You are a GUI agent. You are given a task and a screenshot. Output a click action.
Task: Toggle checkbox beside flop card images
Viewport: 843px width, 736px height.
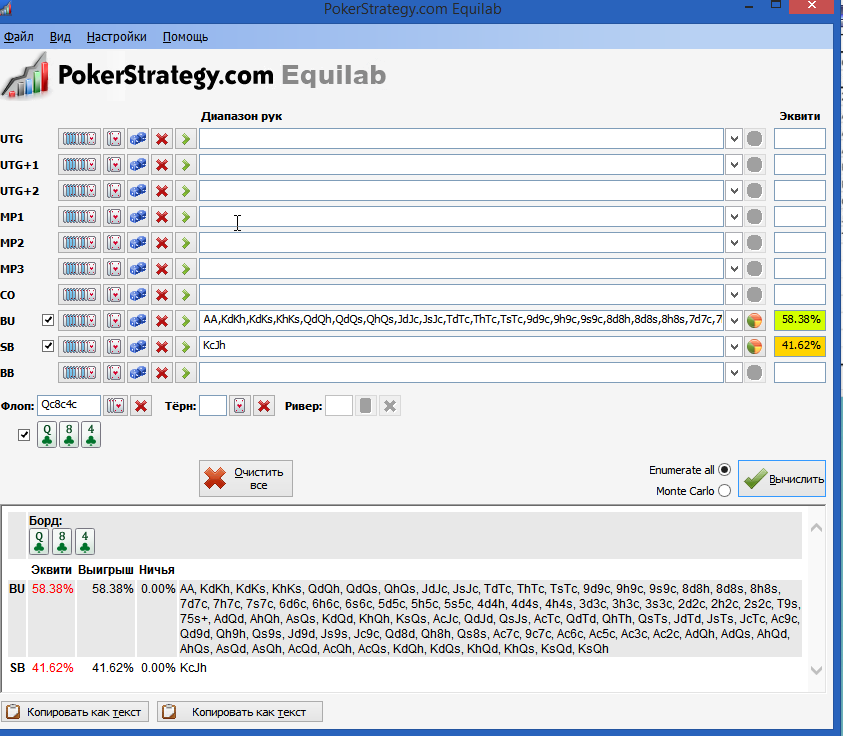(24, 434)
